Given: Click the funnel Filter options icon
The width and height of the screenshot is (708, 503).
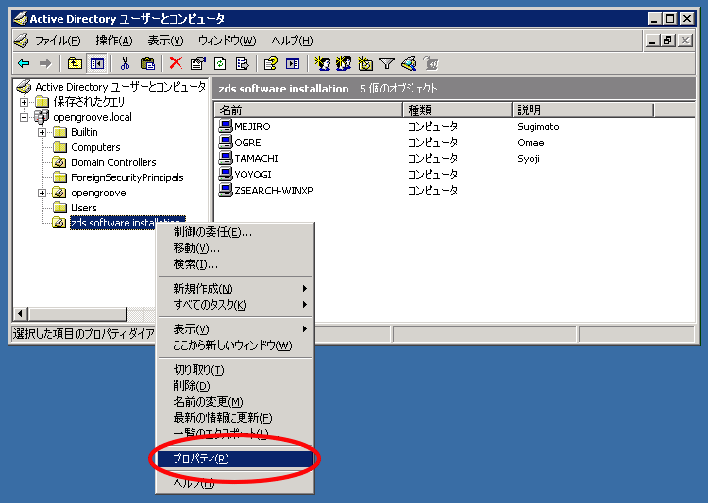Looking at the screenshot, I should (x=387, y=64).
